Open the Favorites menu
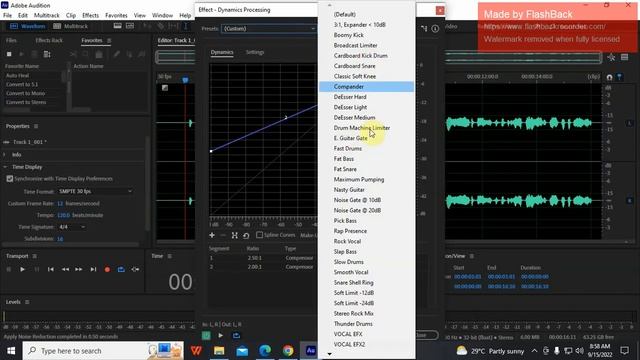Viewport: 640px width, 360px height. [x=116, y=15]
